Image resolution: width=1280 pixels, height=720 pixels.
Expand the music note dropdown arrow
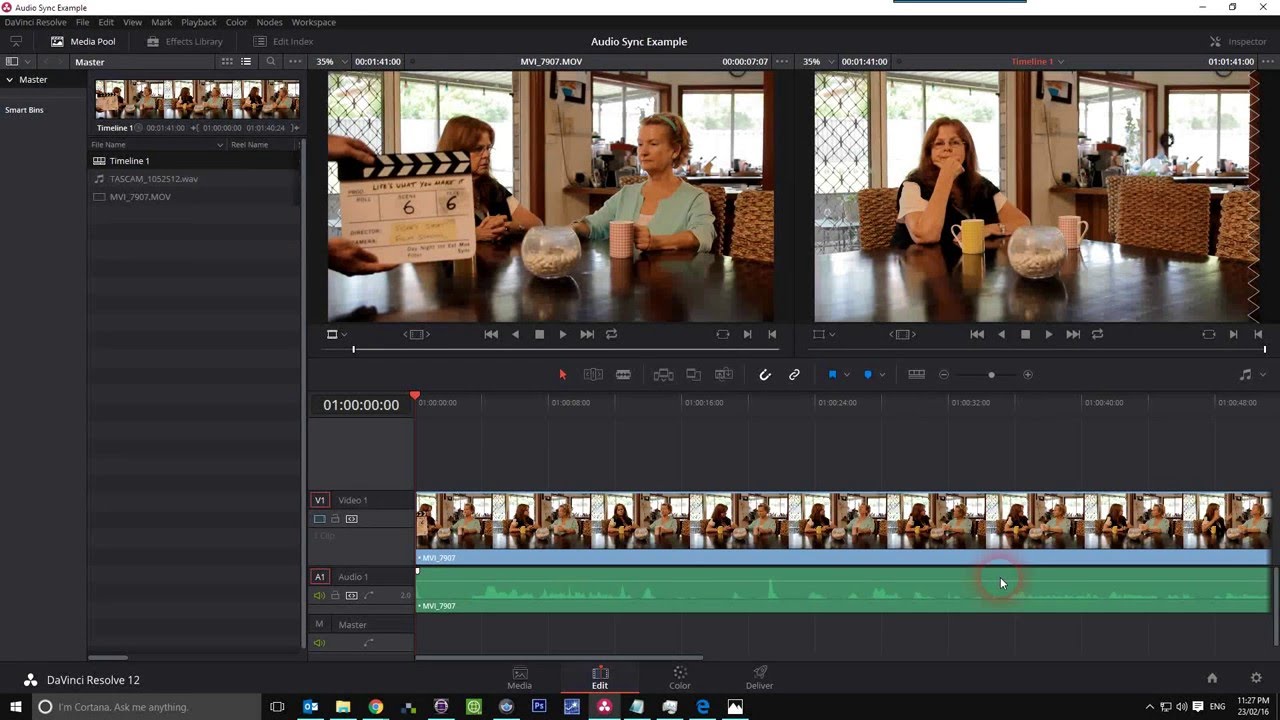[x=1263, y=375]
